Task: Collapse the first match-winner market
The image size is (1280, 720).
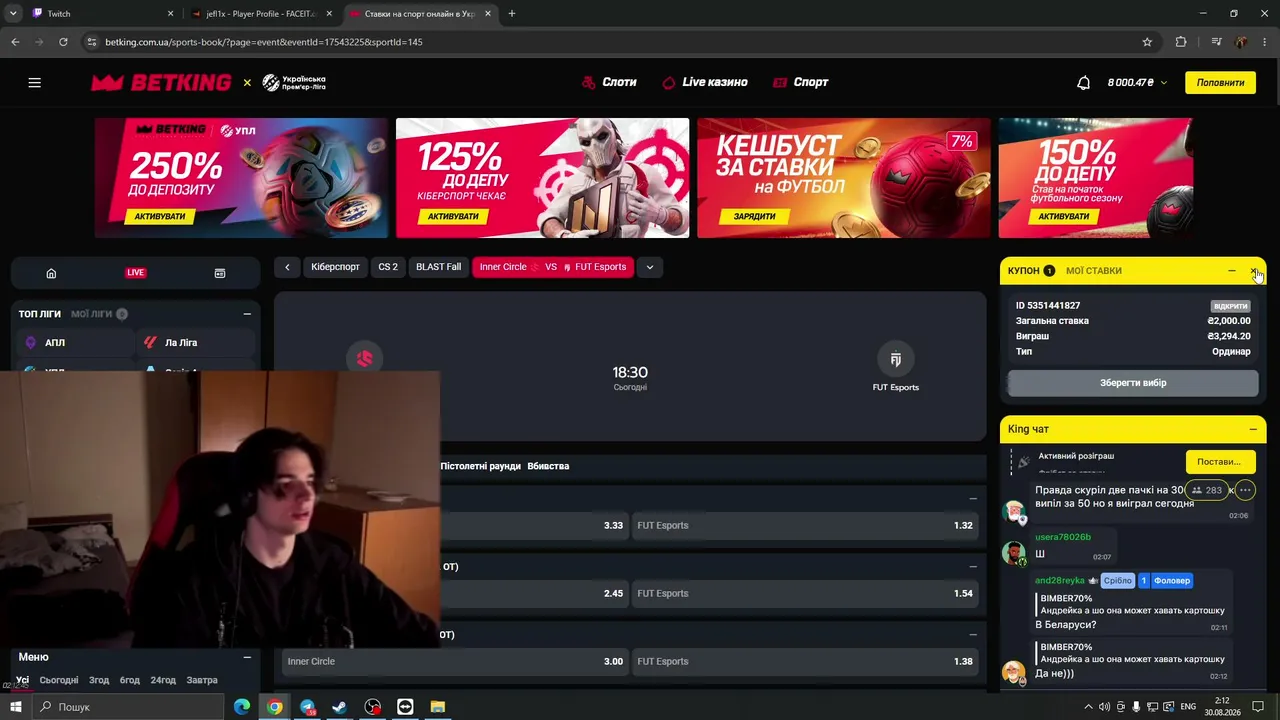Action: (973, 498)
